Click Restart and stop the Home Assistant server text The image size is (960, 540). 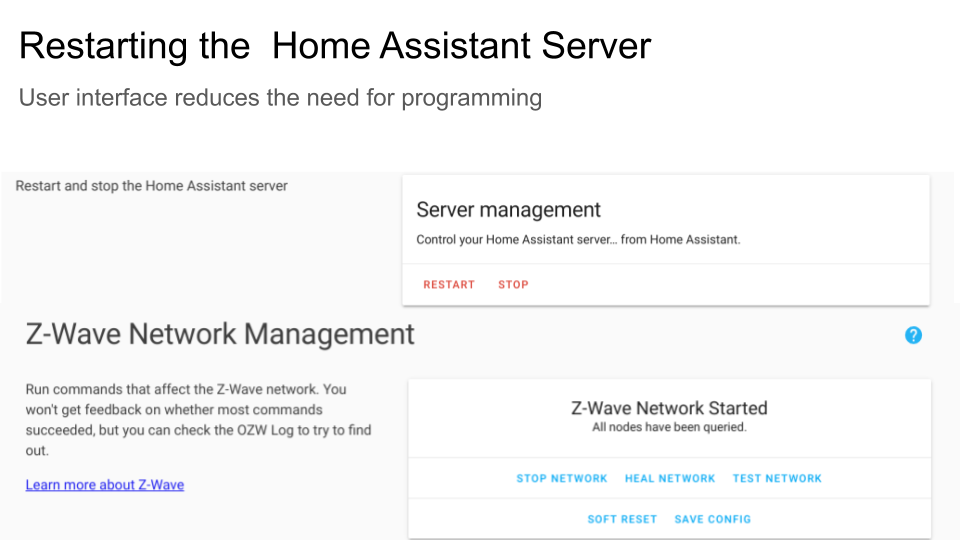click(151, 186)
